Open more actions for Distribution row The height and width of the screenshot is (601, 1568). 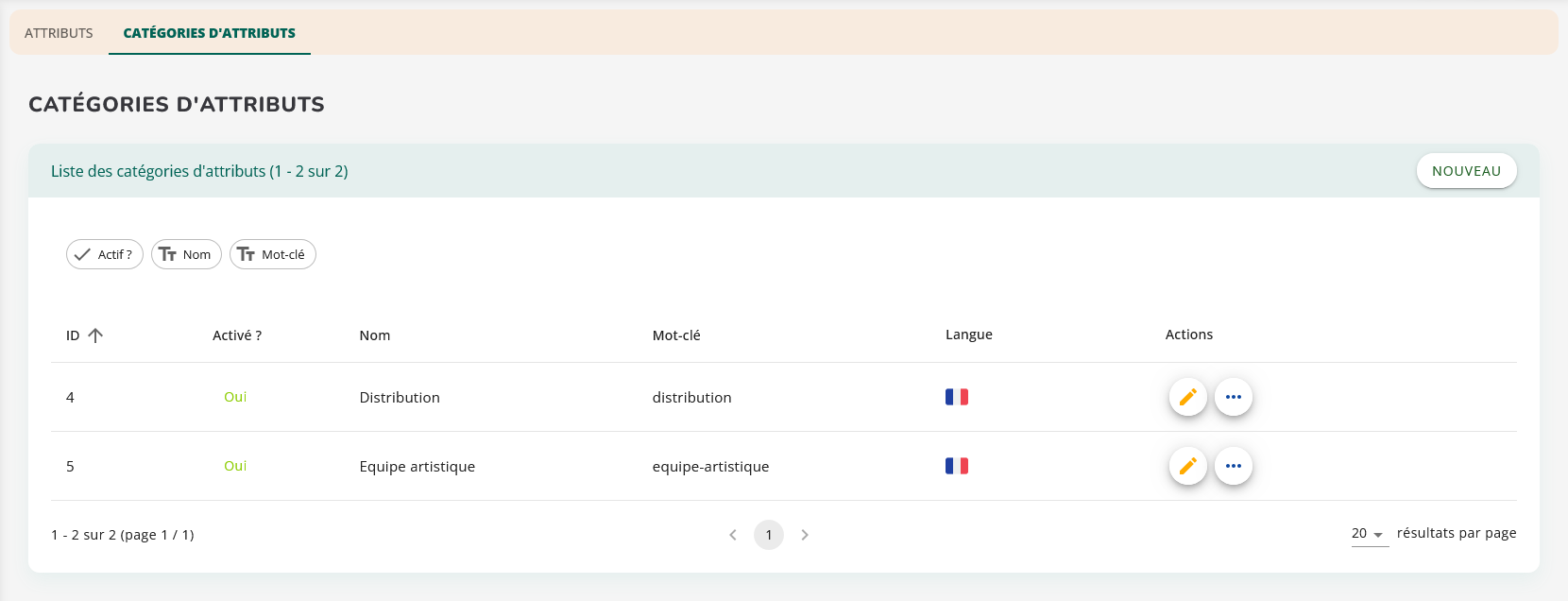pos(1233,397)
